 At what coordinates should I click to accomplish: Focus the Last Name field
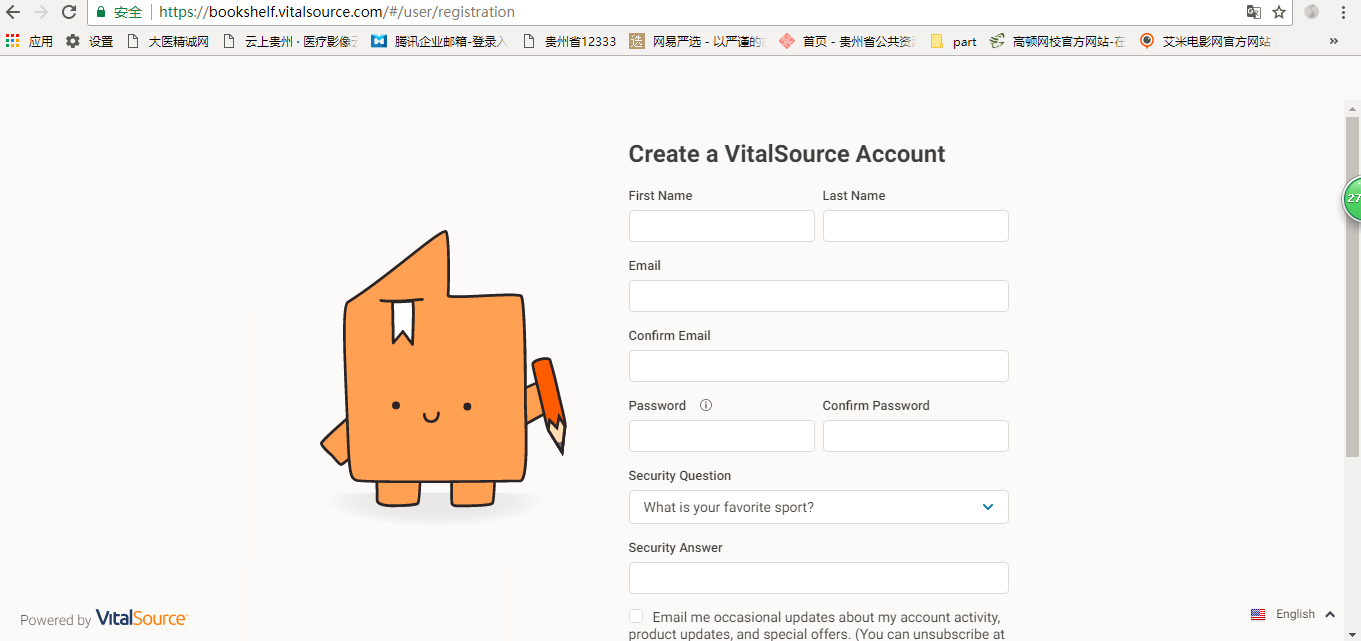coord(915,226)
